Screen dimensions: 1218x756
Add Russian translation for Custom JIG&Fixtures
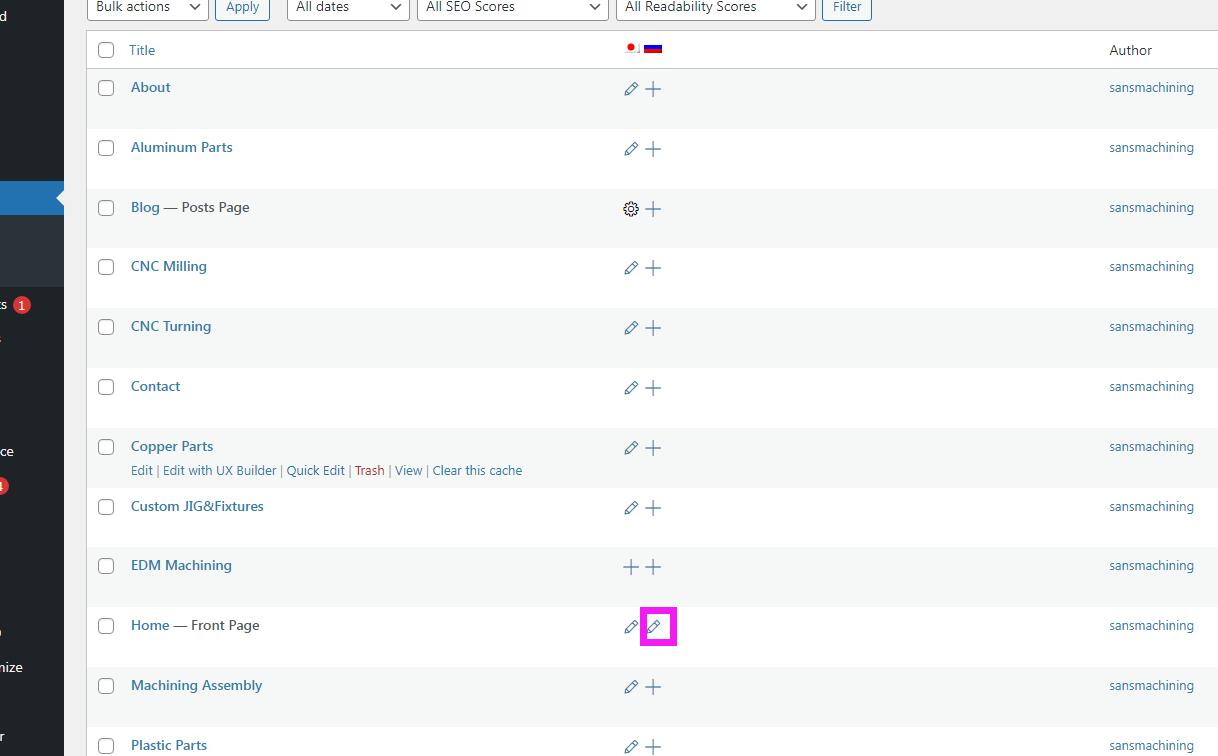[653, 508]
